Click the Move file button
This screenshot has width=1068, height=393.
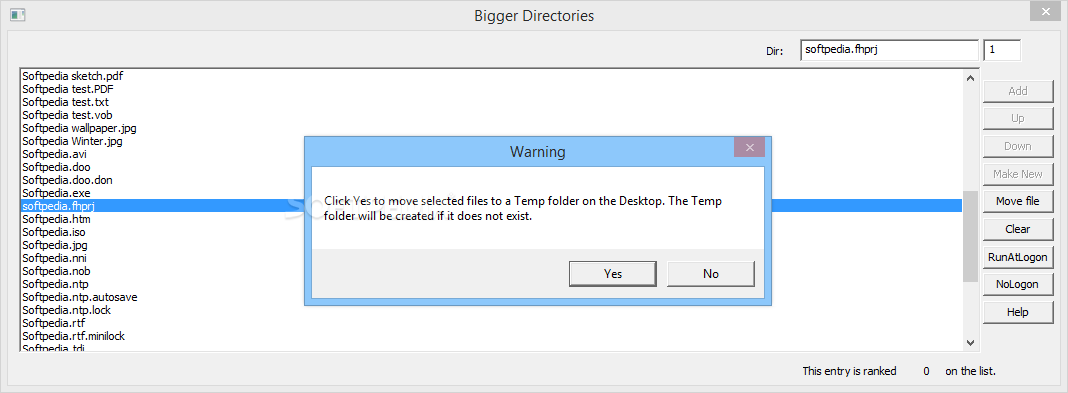pos(1017,201)
